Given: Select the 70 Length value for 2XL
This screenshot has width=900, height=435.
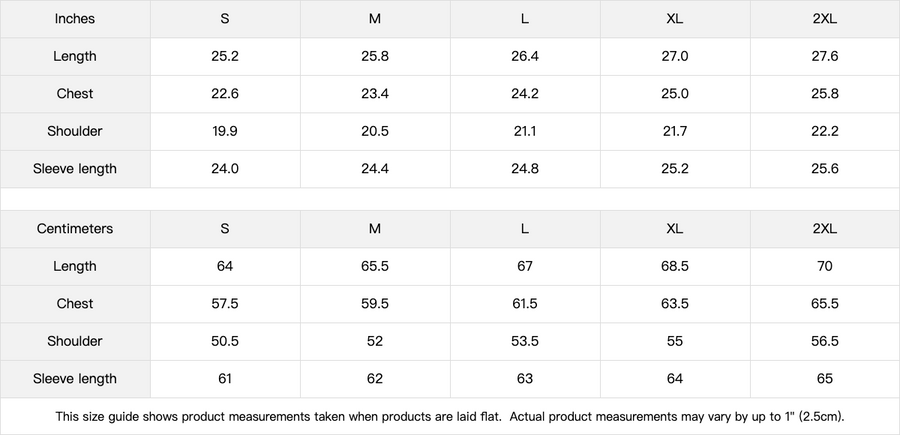Looking at the screenshot, I should 825,266.
